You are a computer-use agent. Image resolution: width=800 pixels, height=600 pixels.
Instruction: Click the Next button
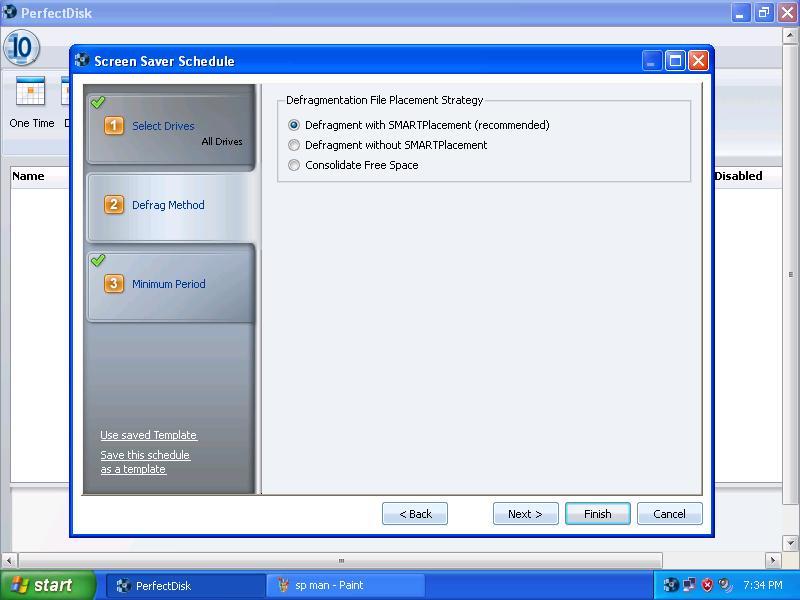pyautogui.click(x=525, y=514)
